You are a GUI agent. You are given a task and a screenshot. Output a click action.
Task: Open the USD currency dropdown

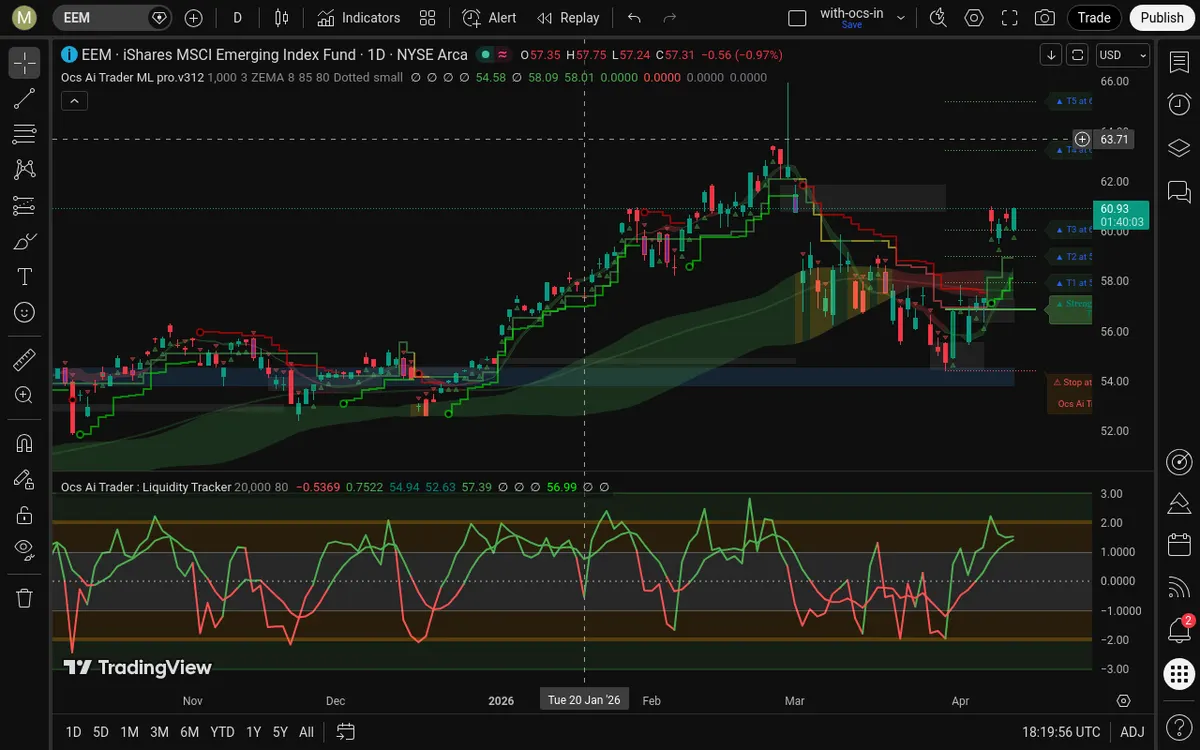point(1123,55)
